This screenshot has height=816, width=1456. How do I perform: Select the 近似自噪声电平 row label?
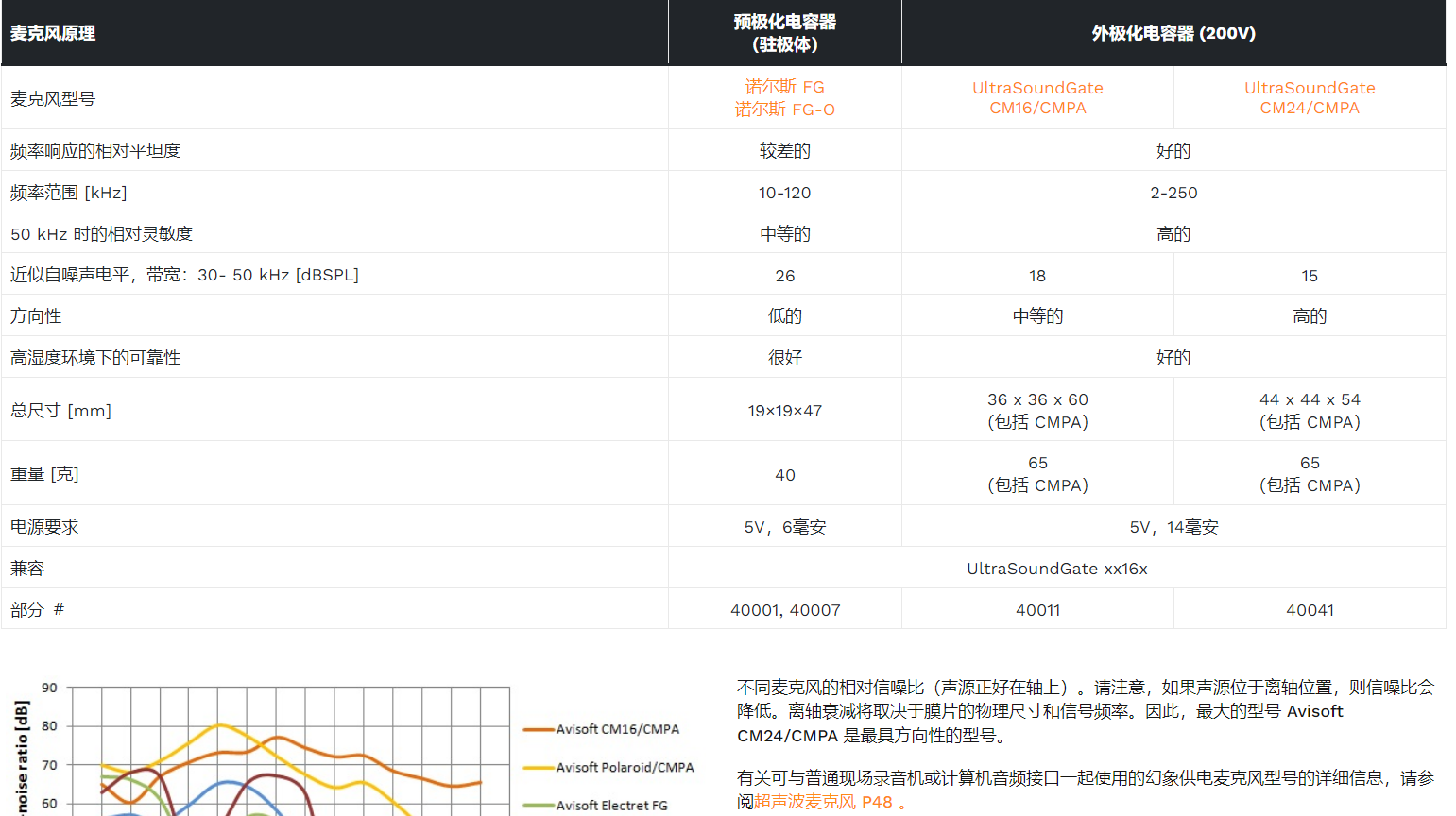tap(185, 275)
